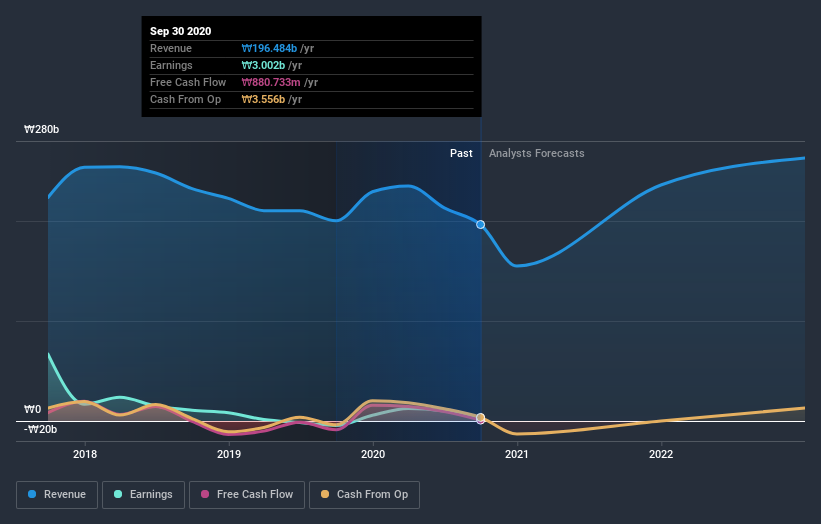The width and height of the screenshot is (821, 524).
Task: Click the 2020 x-axis label
Action: click(373, 454)
